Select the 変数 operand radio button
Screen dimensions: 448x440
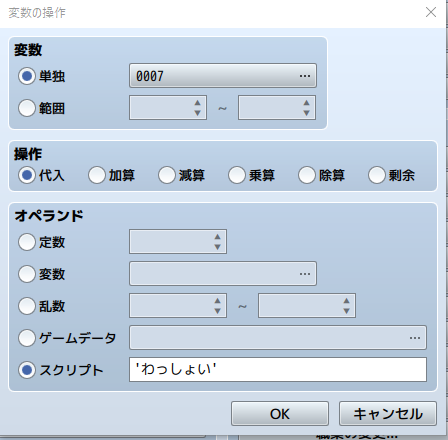pos(27,274)
